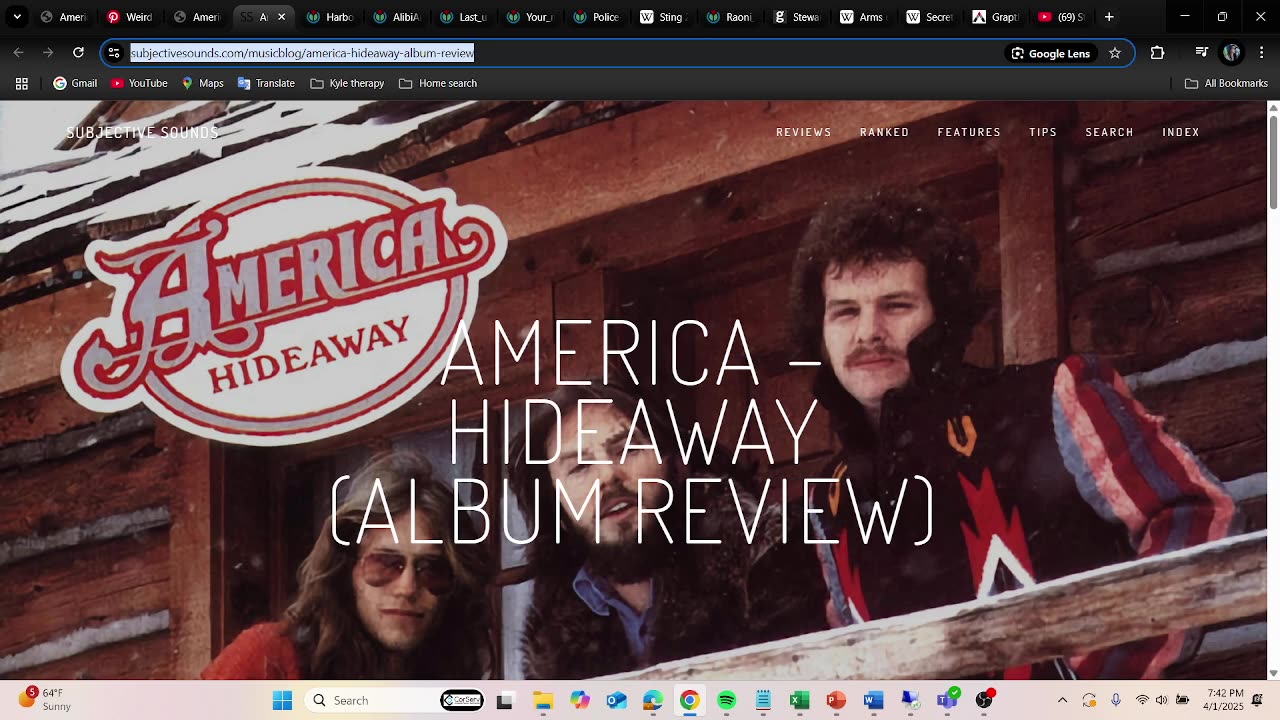1280x720 pixels.
Task: Close the active Subjective Sounds tab
Action: click(x=281, y=17)
